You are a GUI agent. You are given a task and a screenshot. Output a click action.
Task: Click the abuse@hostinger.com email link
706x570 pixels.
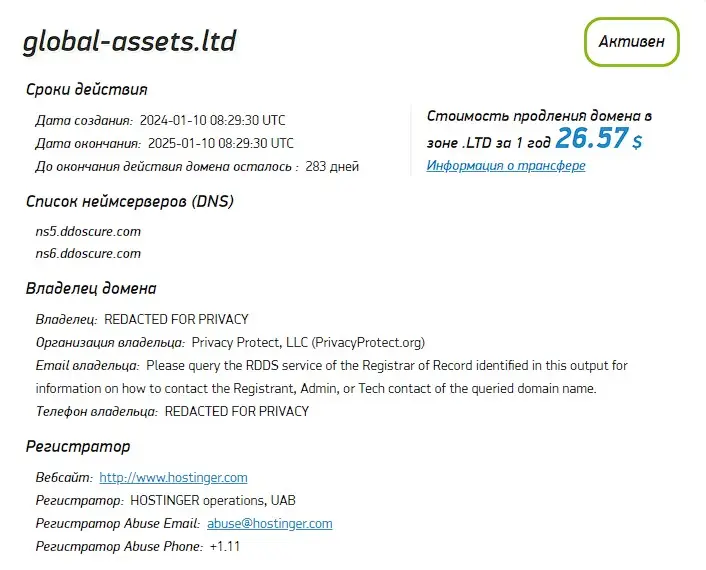click(x=270, y=523)
